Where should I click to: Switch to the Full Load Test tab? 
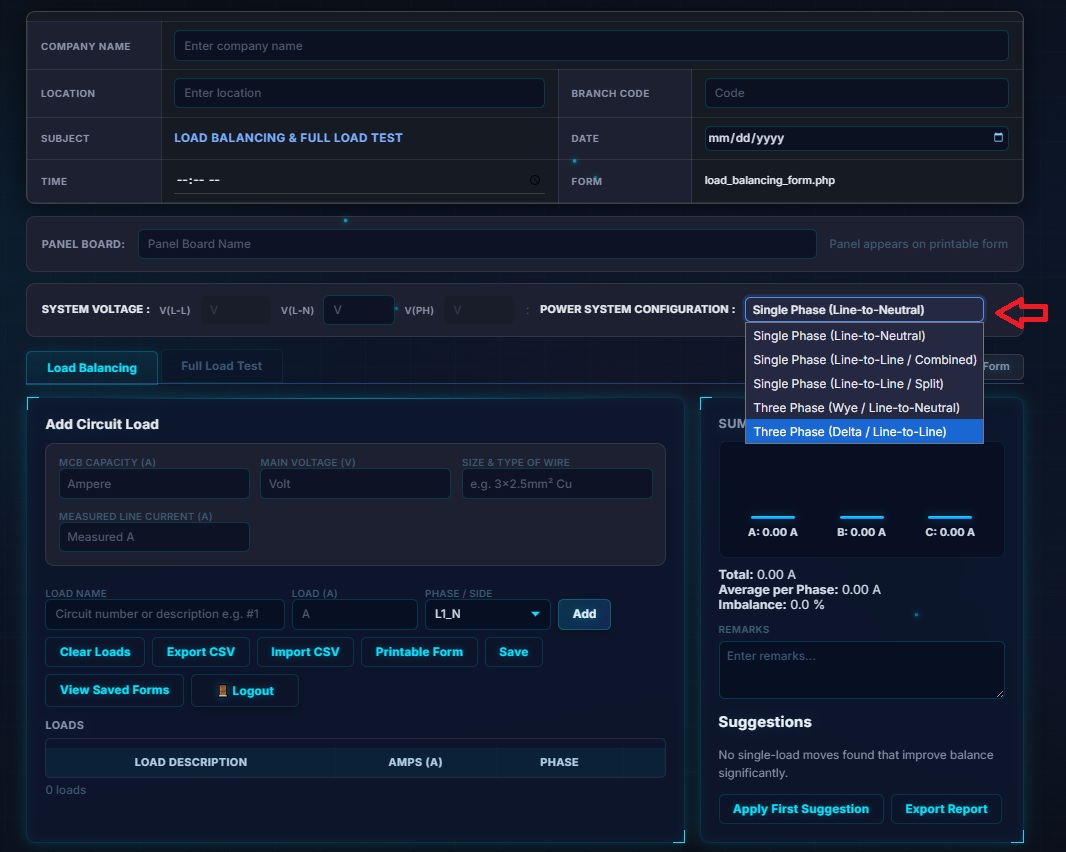(x=221, y=366)
